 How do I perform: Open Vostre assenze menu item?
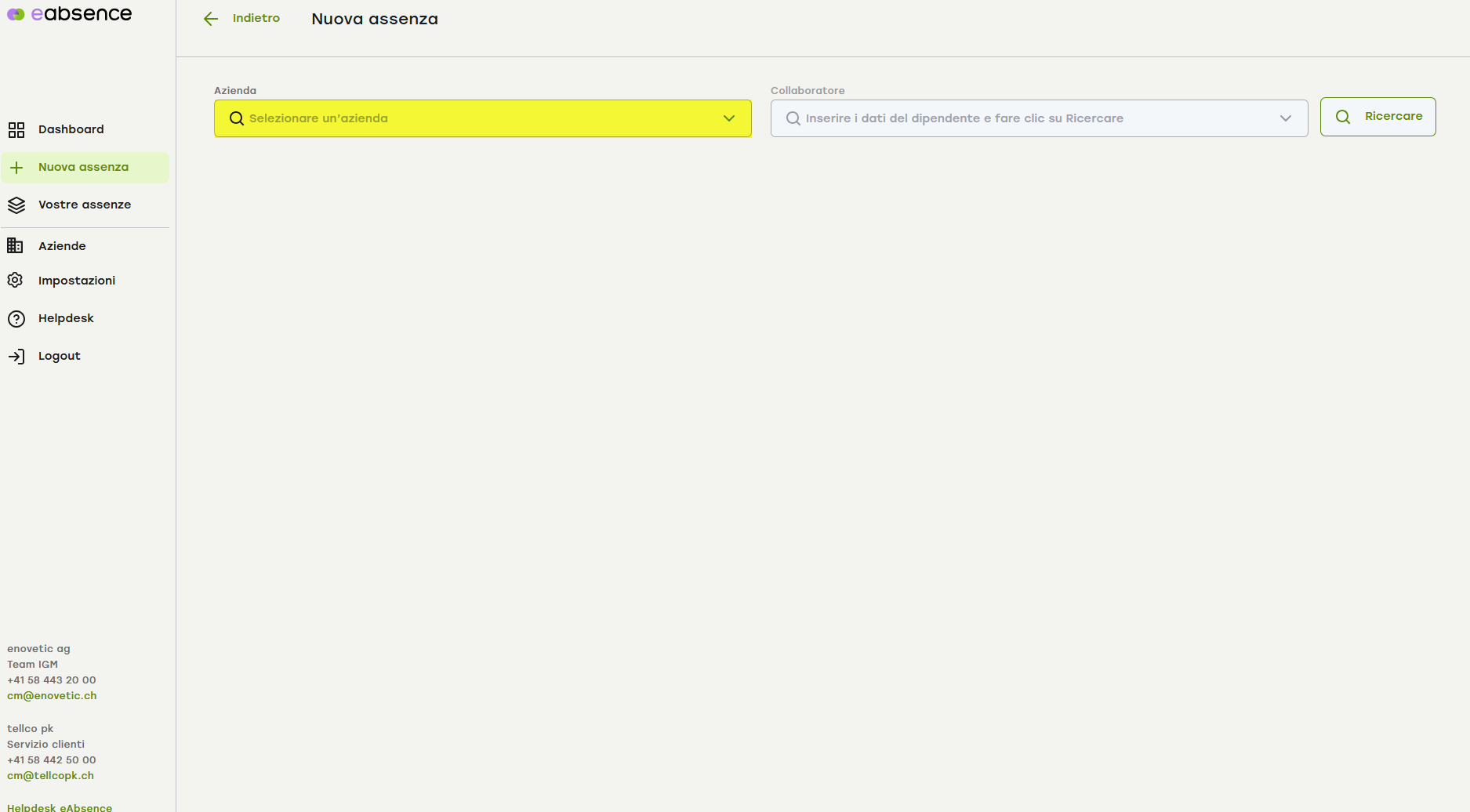(85, 205)
